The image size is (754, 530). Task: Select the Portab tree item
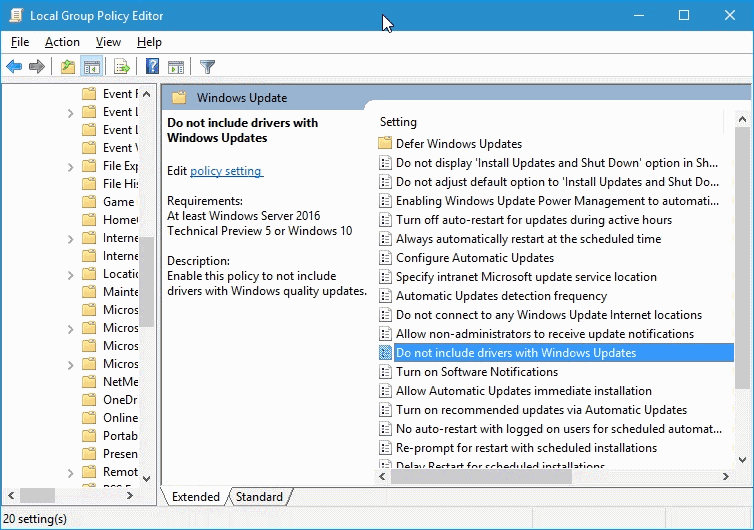pos(120,436)
